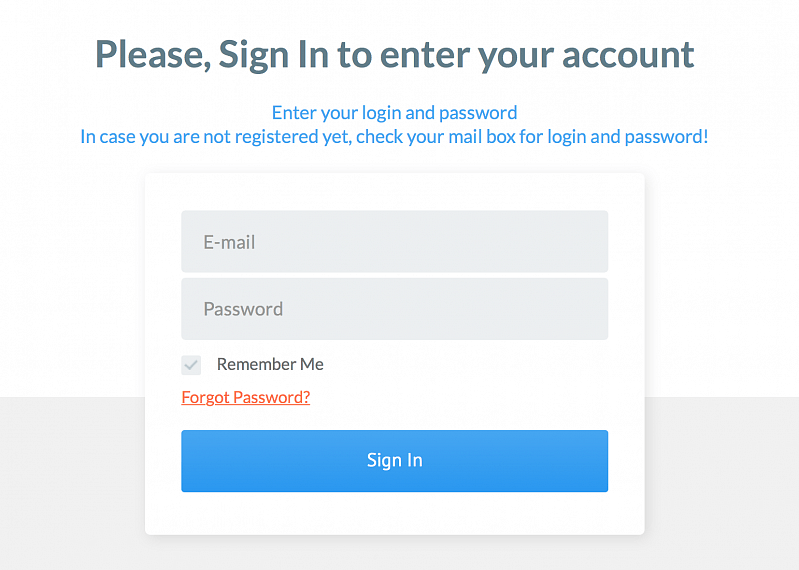Viewport: 799px width, 570px height.
Task: Click the E-mail input field
Action: 394,241
